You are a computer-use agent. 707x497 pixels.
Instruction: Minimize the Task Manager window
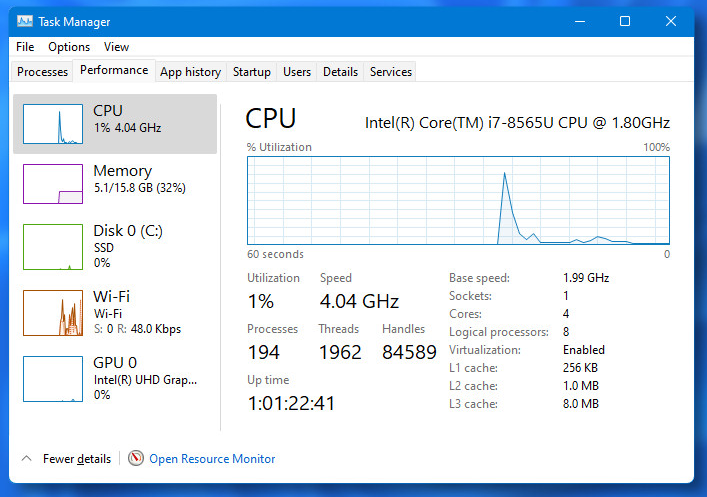[x=580, y=21]
